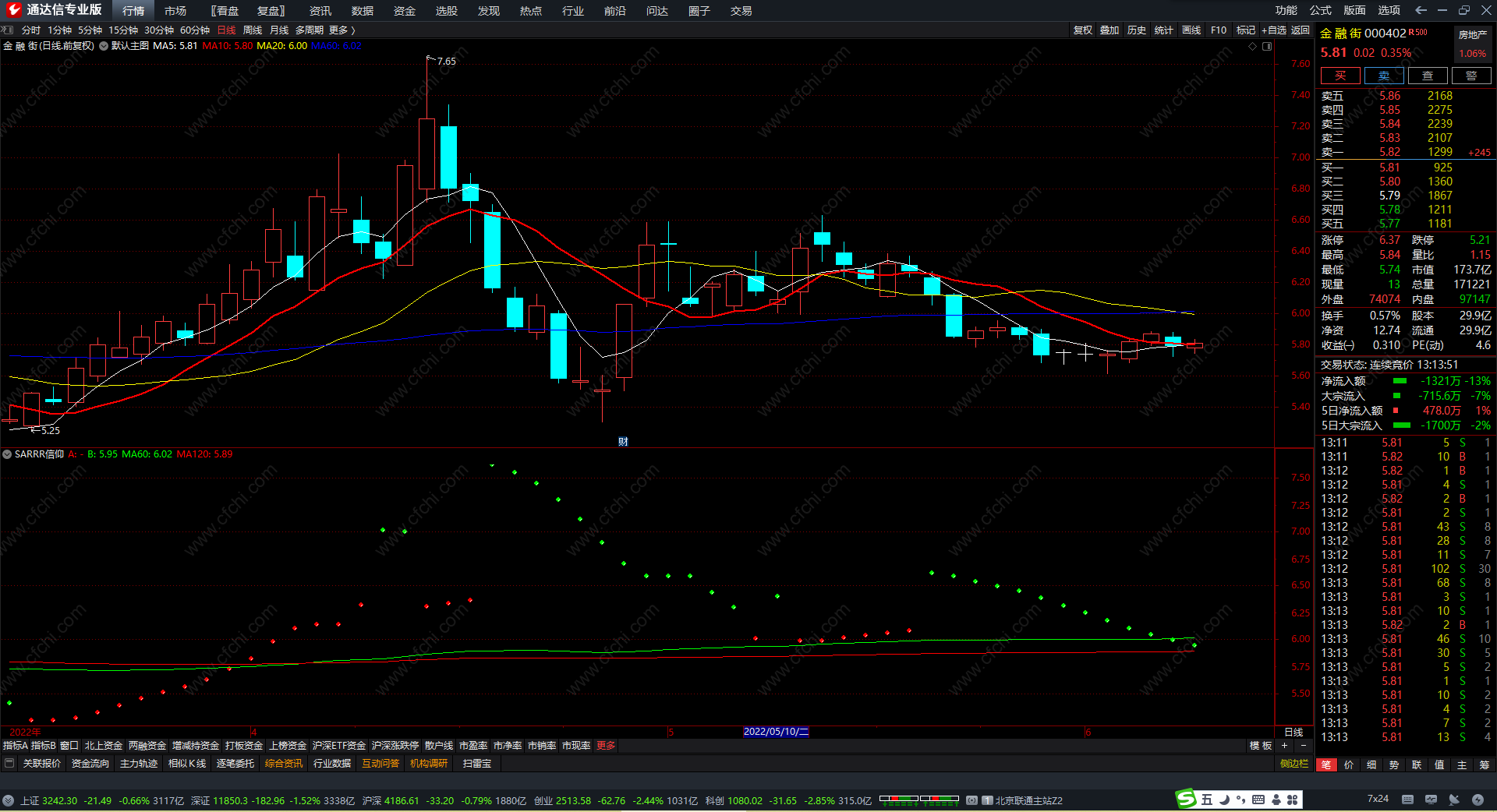Open the 市场 tab
The width and height of the screenshot is (1497, 812).
(x=175, y=11)
